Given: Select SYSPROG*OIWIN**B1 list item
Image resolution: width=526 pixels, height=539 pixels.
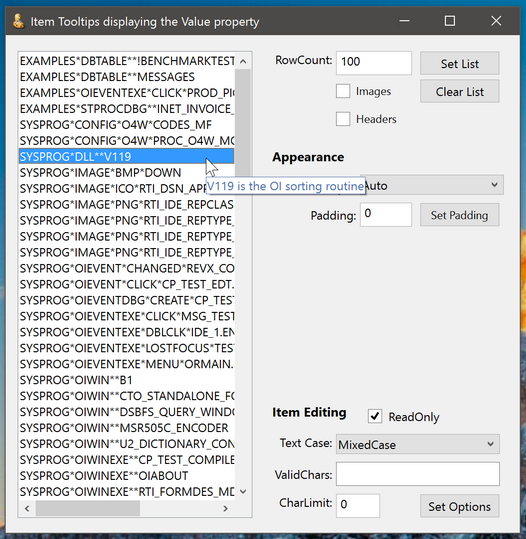Looking at the screenshot, I should (x=127, y=380).
